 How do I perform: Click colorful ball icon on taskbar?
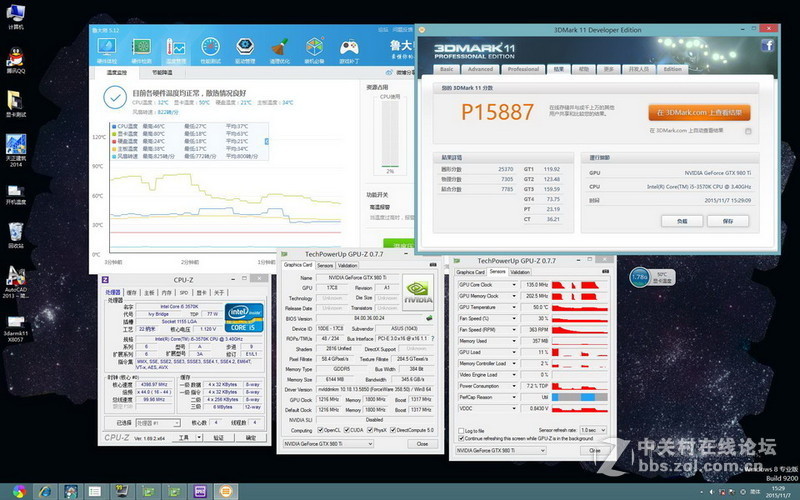pyautogui.click(x=19, y=491)
